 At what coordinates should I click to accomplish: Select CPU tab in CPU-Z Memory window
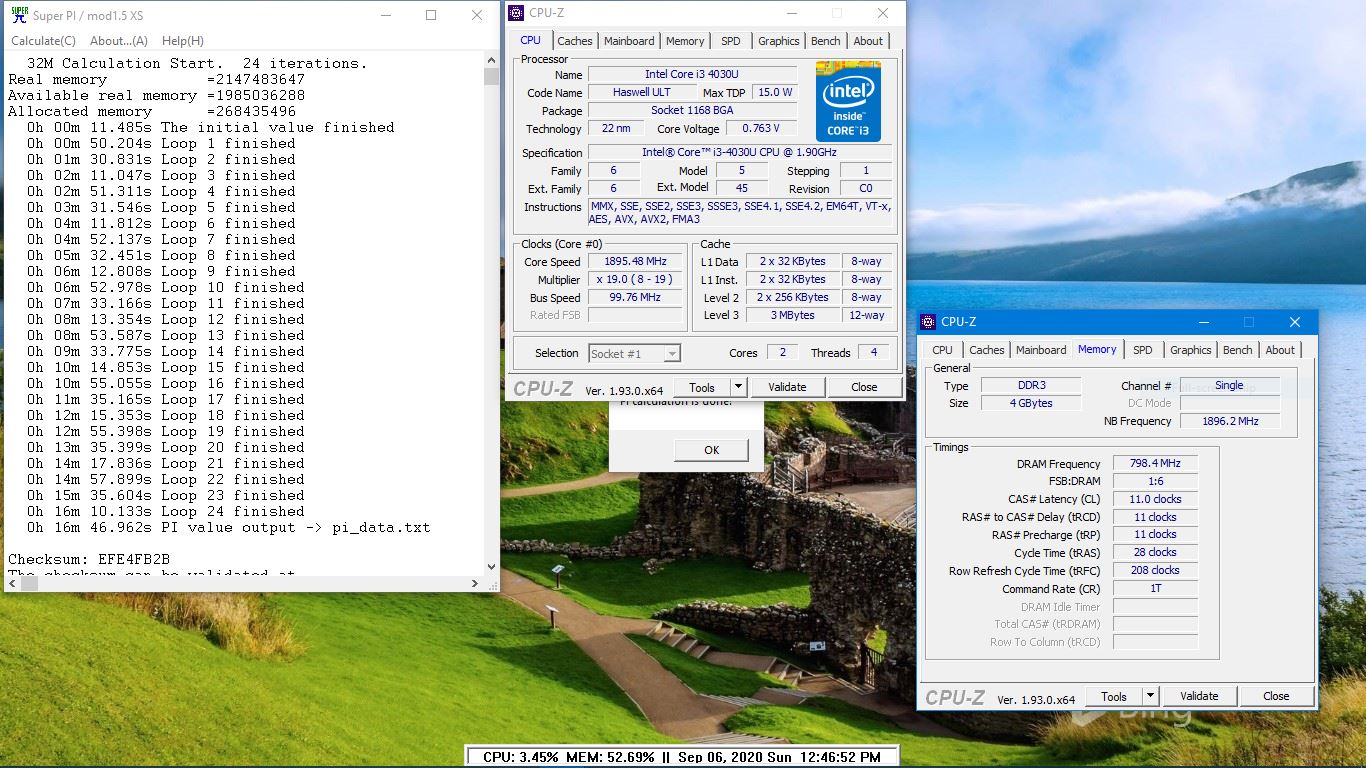pos(943,350)
